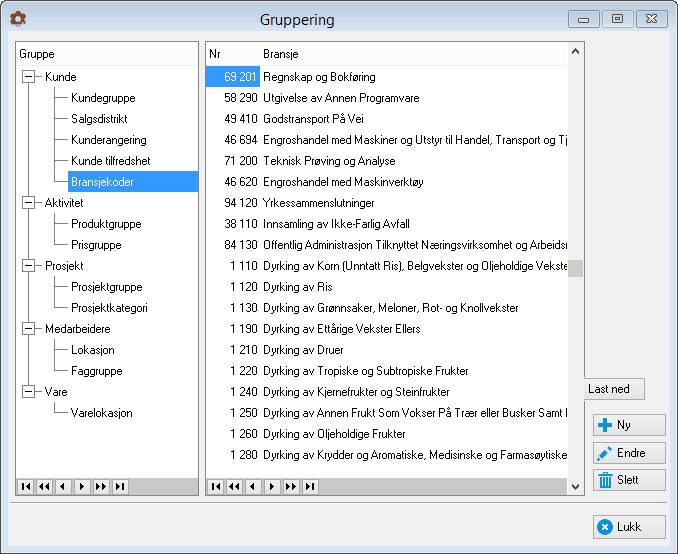The width and height of the screenshot is (678, 554).
Task: Select Salgsdistrikt in the tree
Action: click(x=99, y=118)
